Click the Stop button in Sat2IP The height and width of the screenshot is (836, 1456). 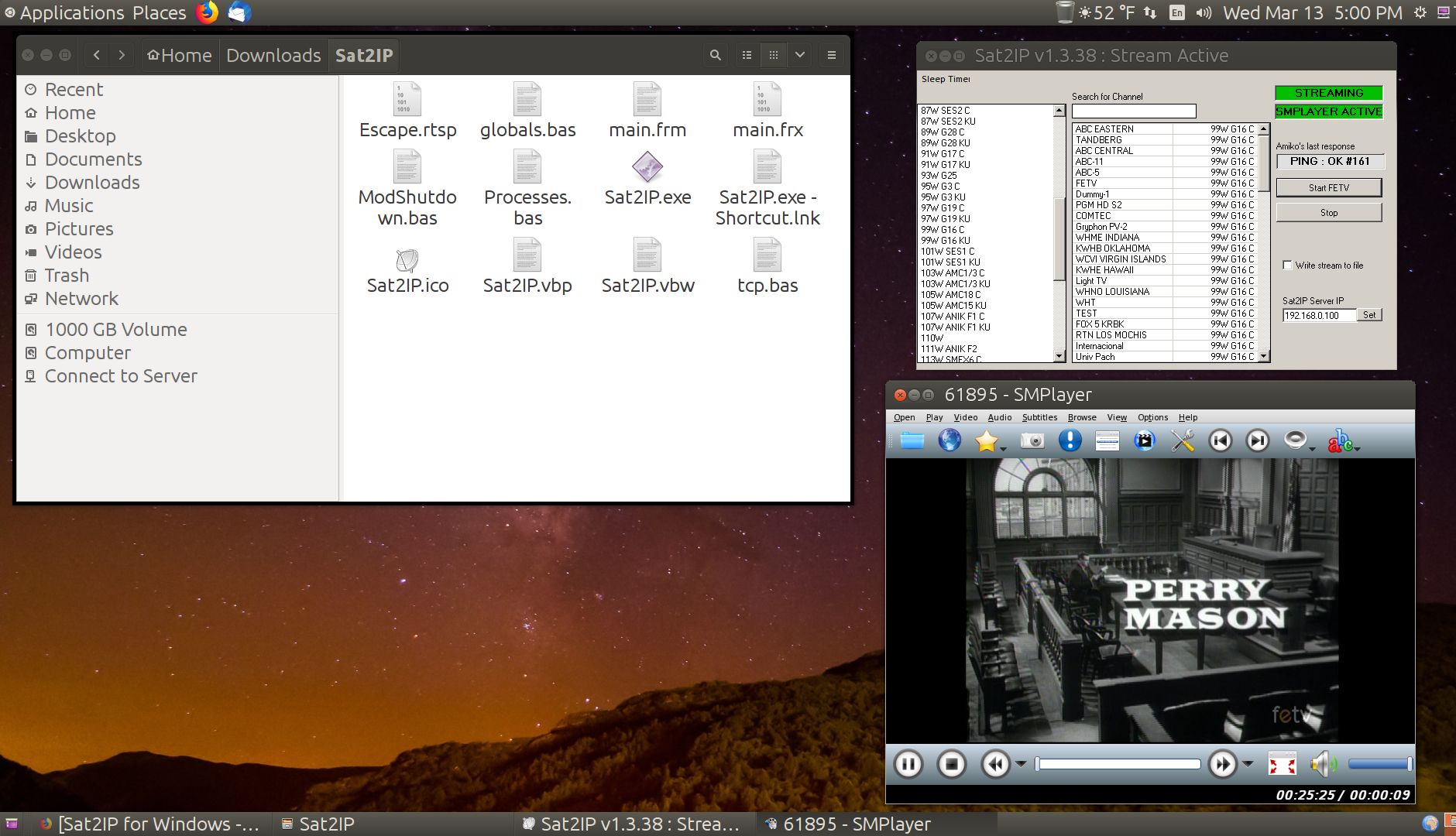(1329, 213)
